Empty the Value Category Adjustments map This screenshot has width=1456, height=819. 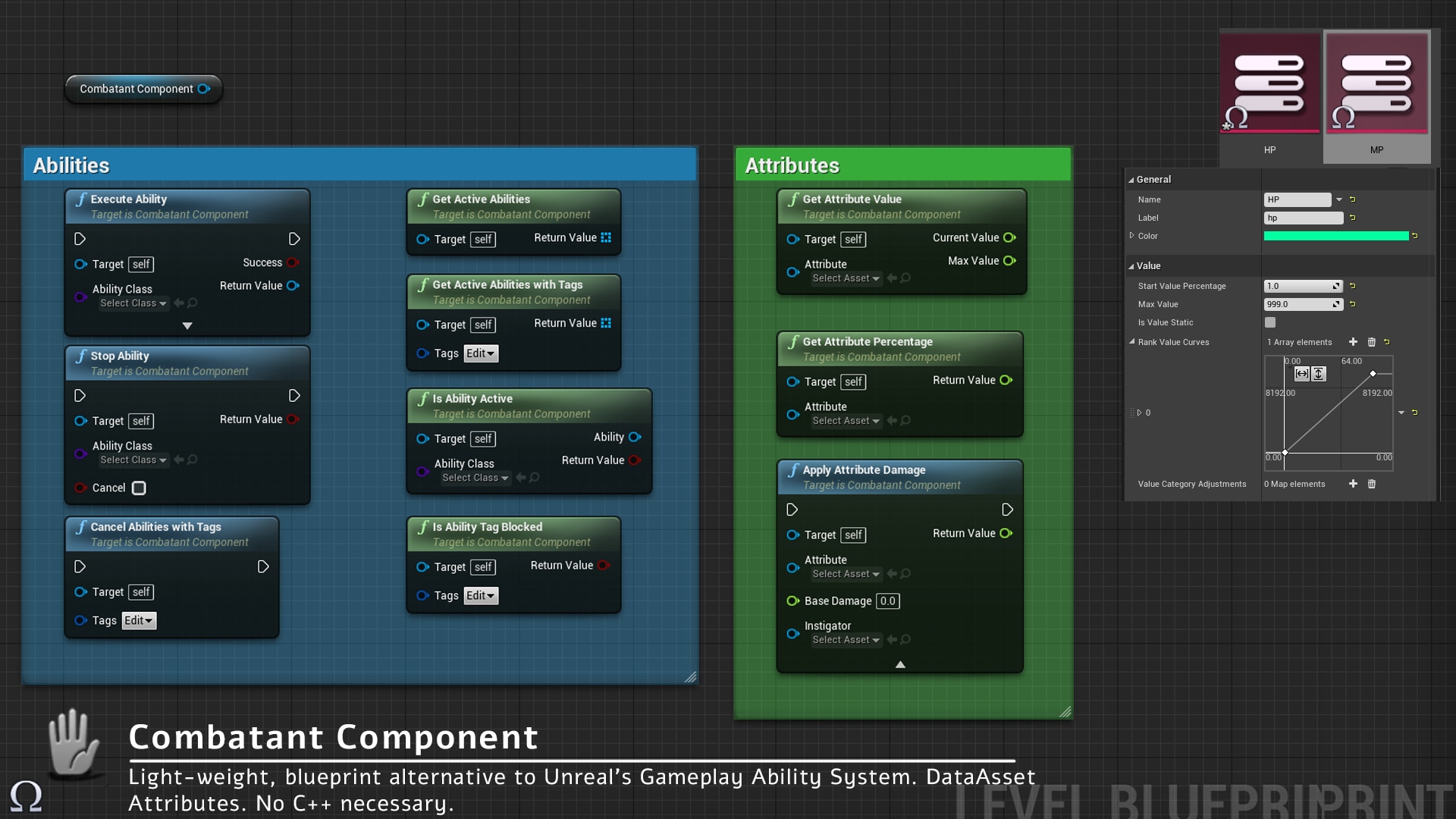click(x=1371, y=484)
